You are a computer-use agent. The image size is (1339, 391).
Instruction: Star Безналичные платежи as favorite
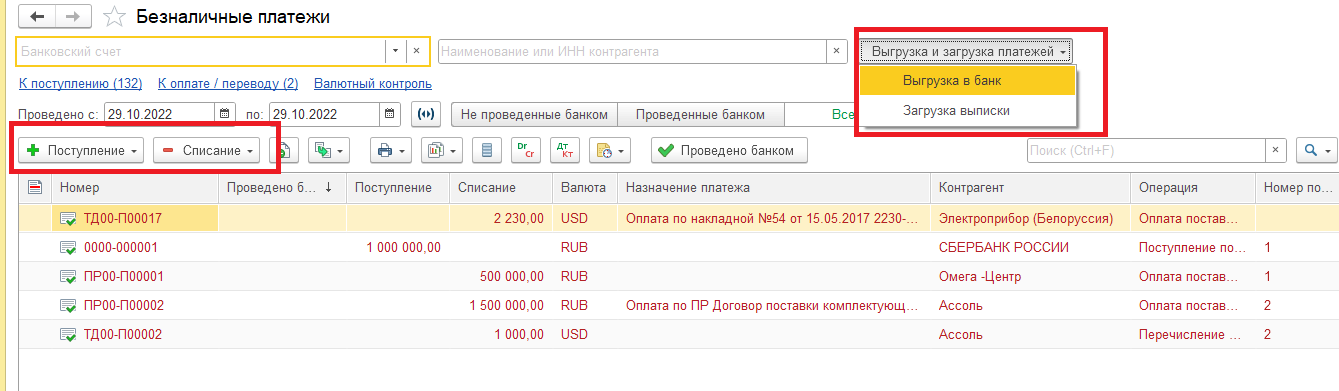[x=115, y=17]
